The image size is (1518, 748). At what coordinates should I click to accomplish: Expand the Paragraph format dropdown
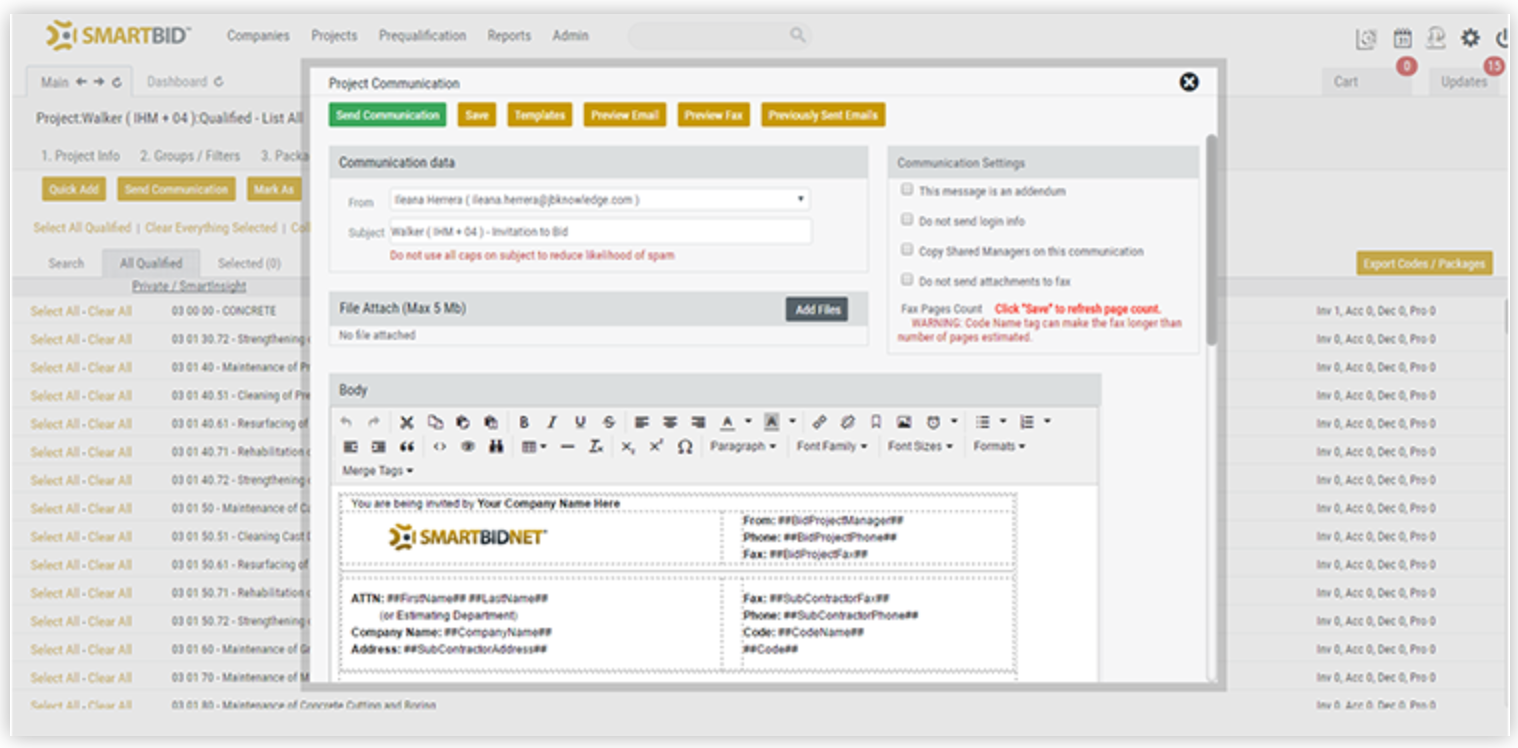click(x=743, y=446)
